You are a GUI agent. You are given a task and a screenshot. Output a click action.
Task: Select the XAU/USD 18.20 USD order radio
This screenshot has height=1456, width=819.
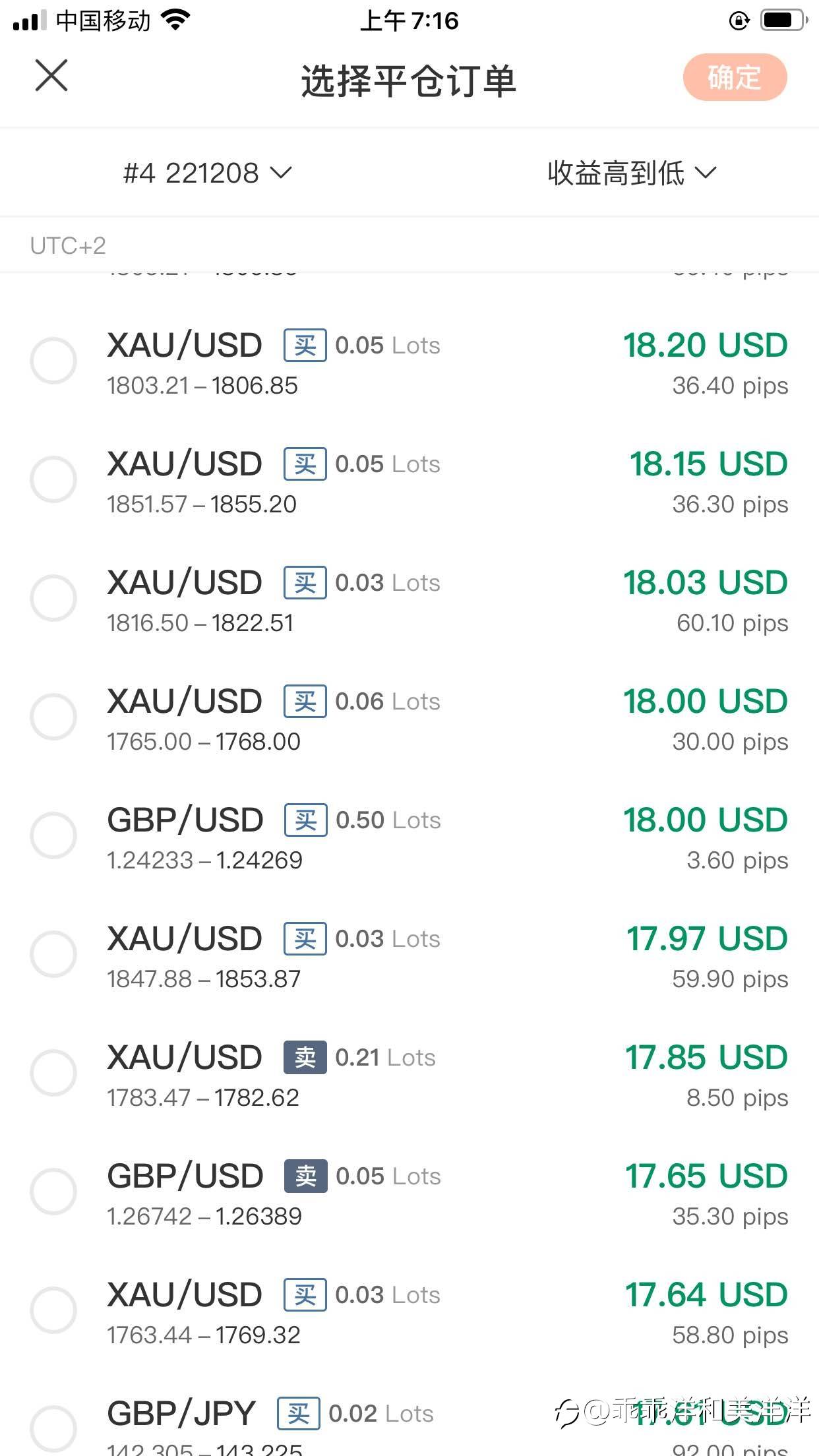pyautogui.click(x=53, y=361)
